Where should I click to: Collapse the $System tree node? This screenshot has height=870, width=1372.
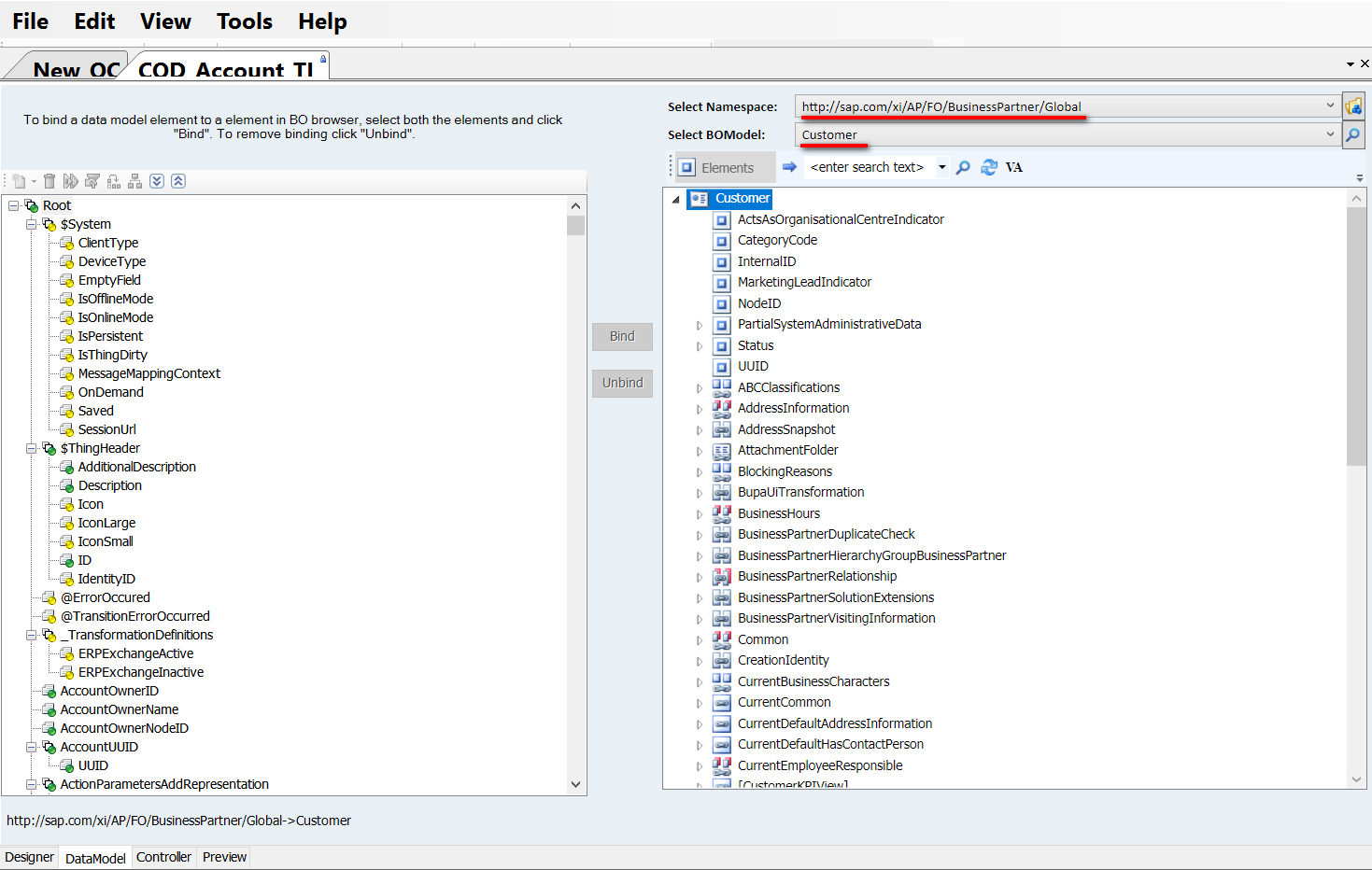click(31, 224)
